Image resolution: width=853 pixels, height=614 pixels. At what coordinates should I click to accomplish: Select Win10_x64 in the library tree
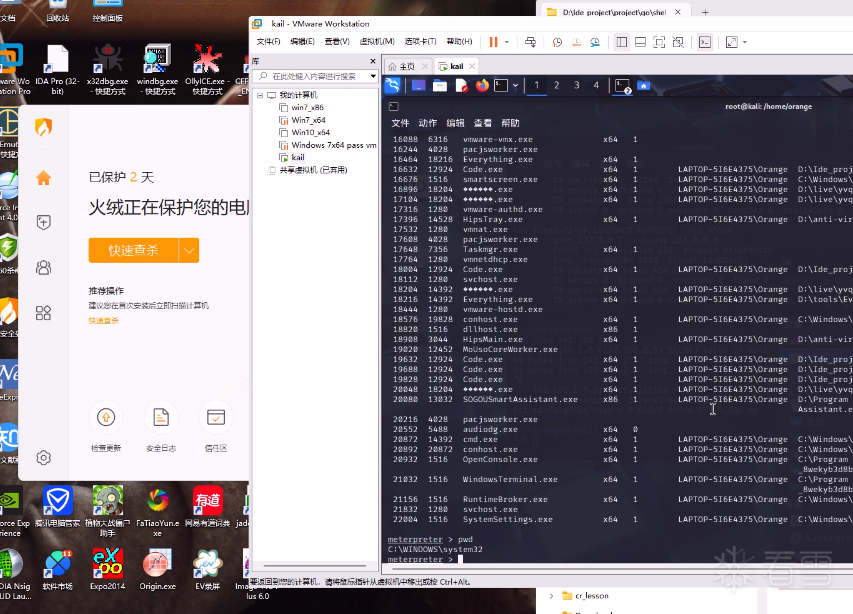pyautogui.click(x=310, y=132)
